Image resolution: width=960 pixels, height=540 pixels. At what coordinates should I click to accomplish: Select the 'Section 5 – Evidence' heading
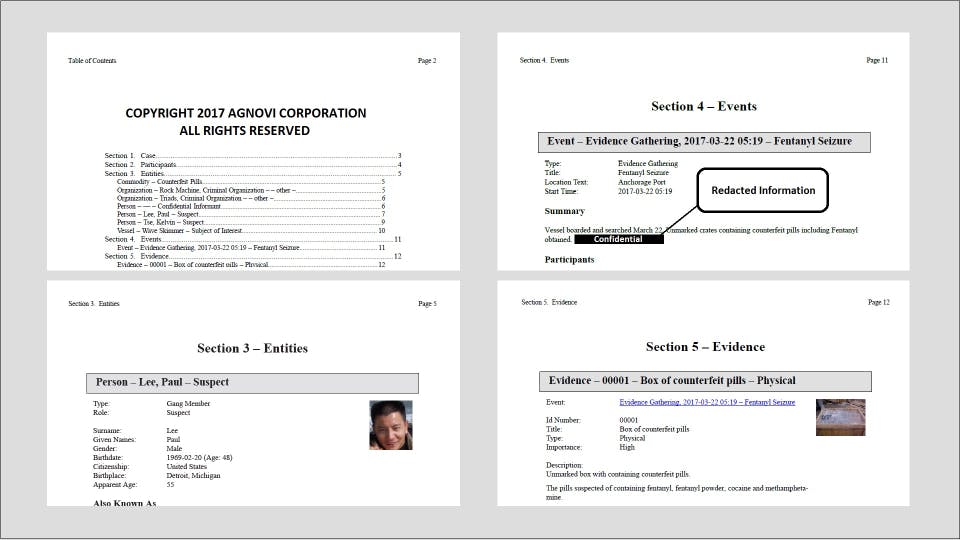click(705, 347)
